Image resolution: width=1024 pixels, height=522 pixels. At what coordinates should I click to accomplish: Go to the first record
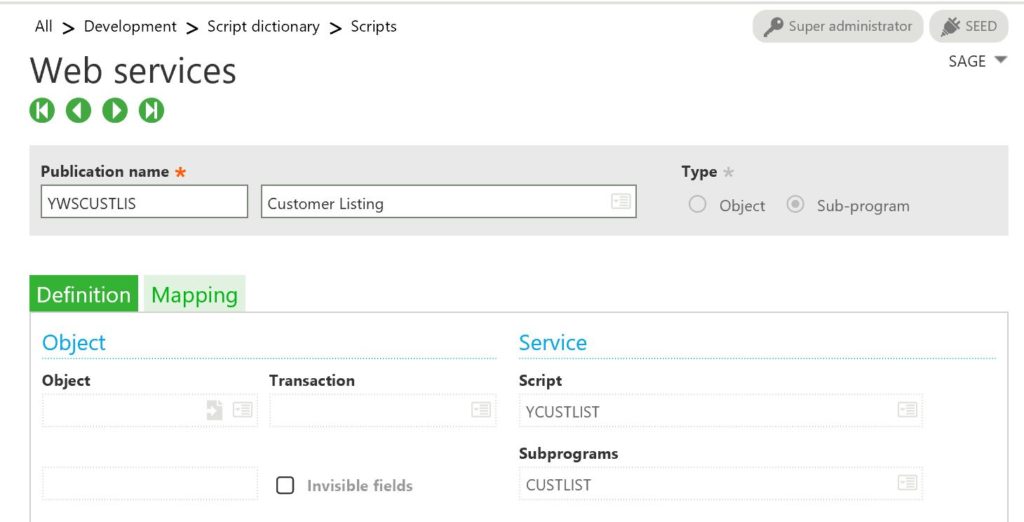[x=42, y=111]
